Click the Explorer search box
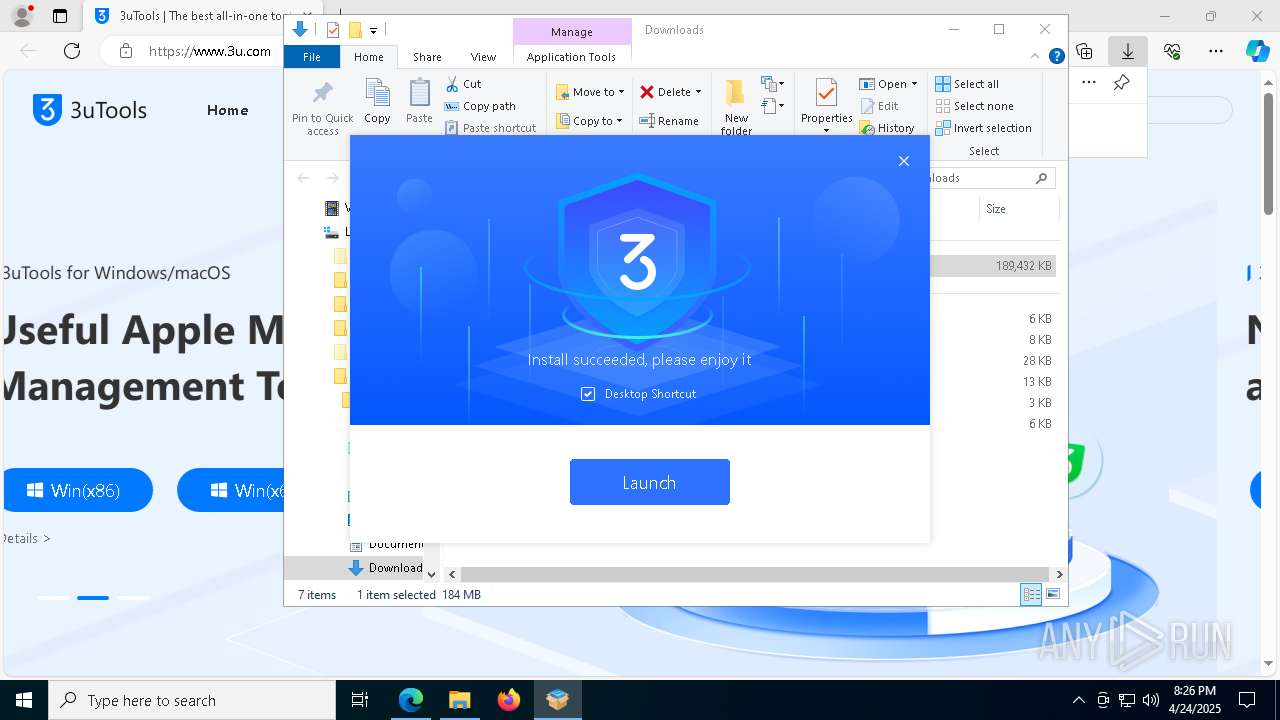The image size is (1280, 720). point(990,178)
